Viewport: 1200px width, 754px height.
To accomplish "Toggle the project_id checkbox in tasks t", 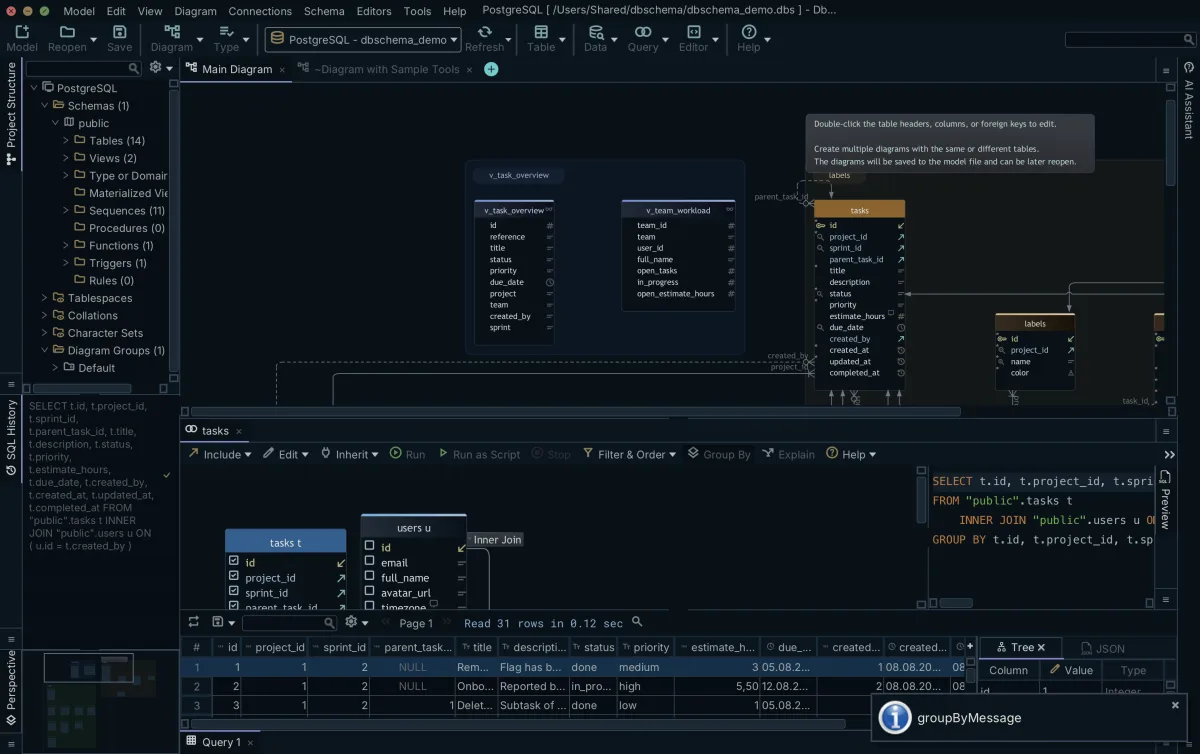I will click(233, 577).
